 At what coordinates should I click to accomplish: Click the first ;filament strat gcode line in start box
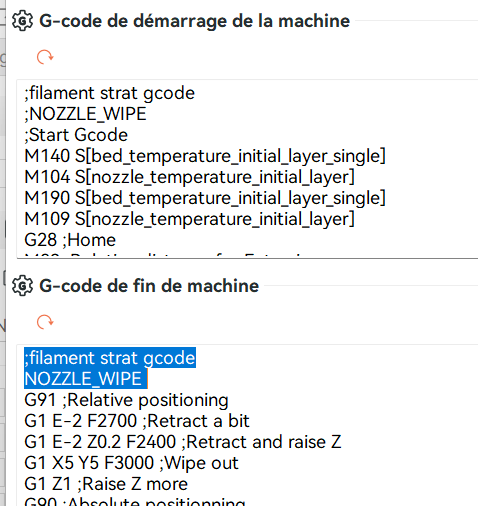(110, 93)
